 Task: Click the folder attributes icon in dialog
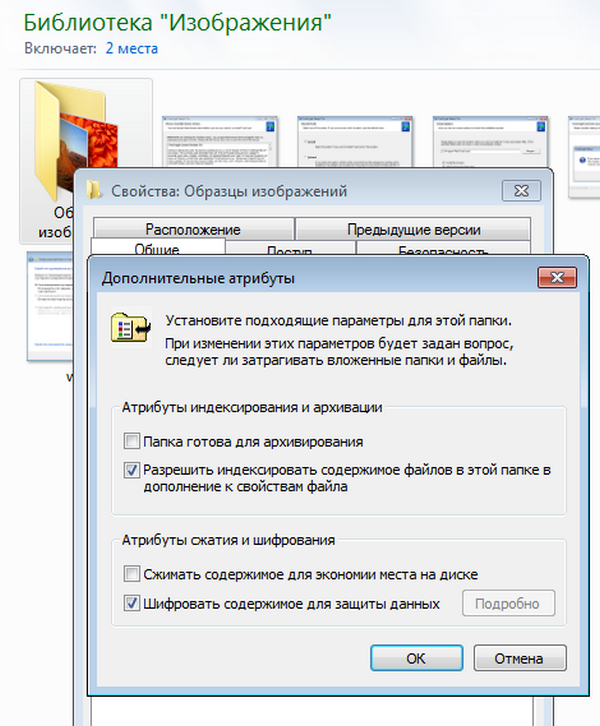[131, 327]
